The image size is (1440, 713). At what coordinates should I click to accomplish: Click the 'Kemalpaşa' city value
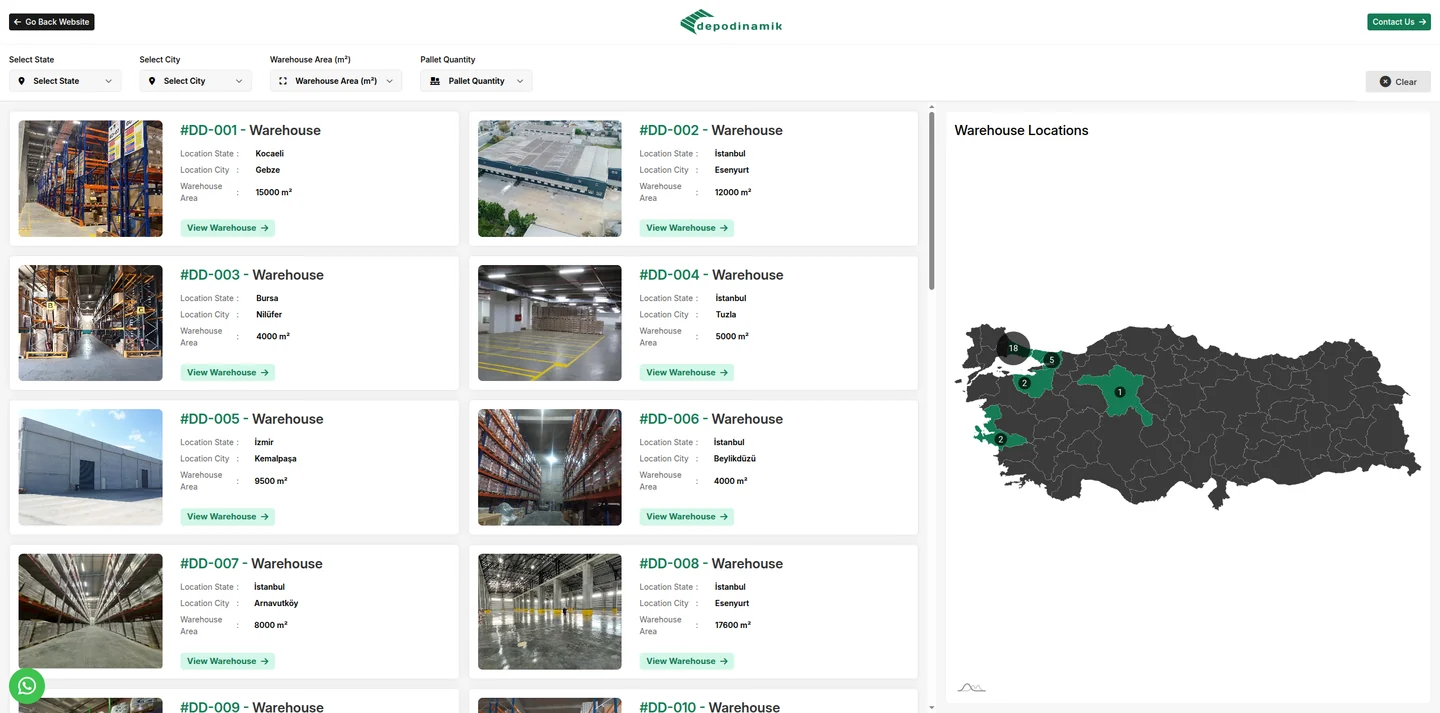(x=276, y=459)
